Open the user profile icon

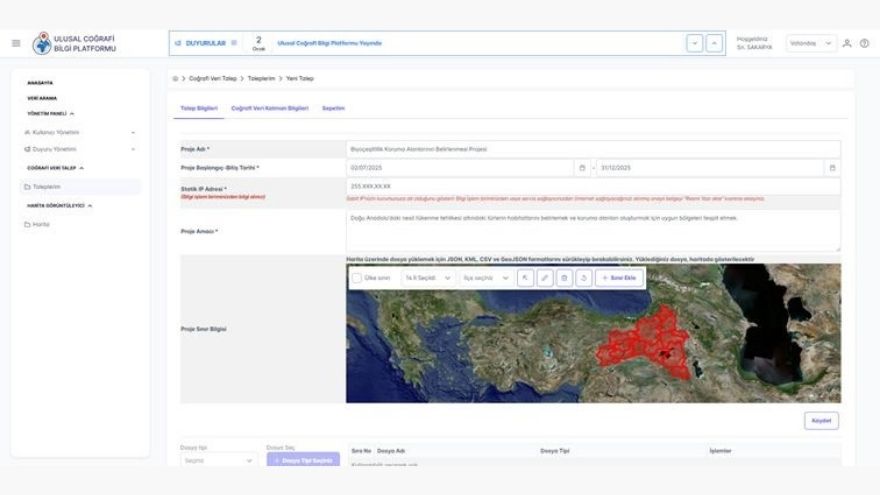pos(847,43)
